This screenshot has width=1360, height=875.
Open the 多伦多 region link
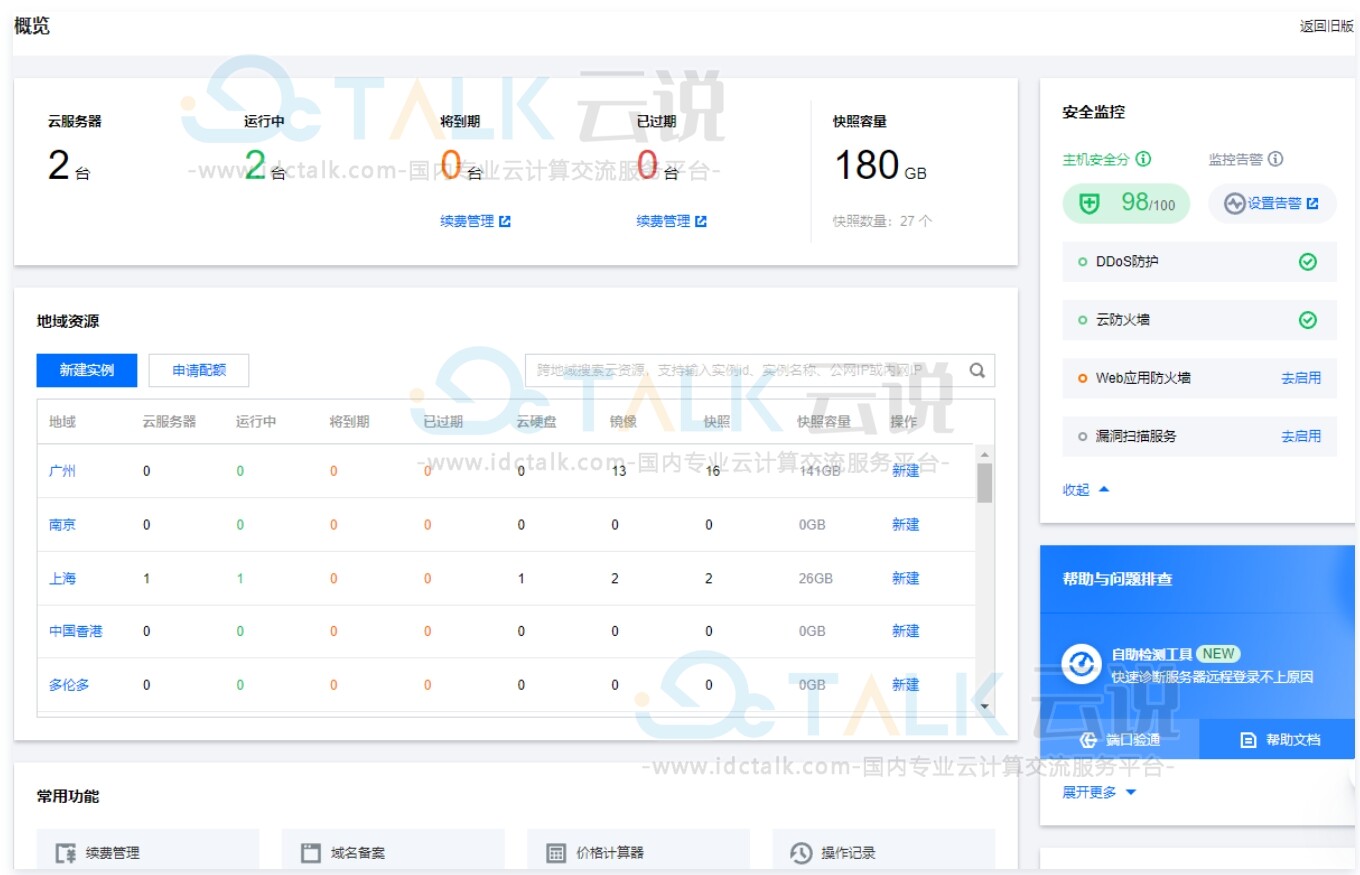point(69,685)
